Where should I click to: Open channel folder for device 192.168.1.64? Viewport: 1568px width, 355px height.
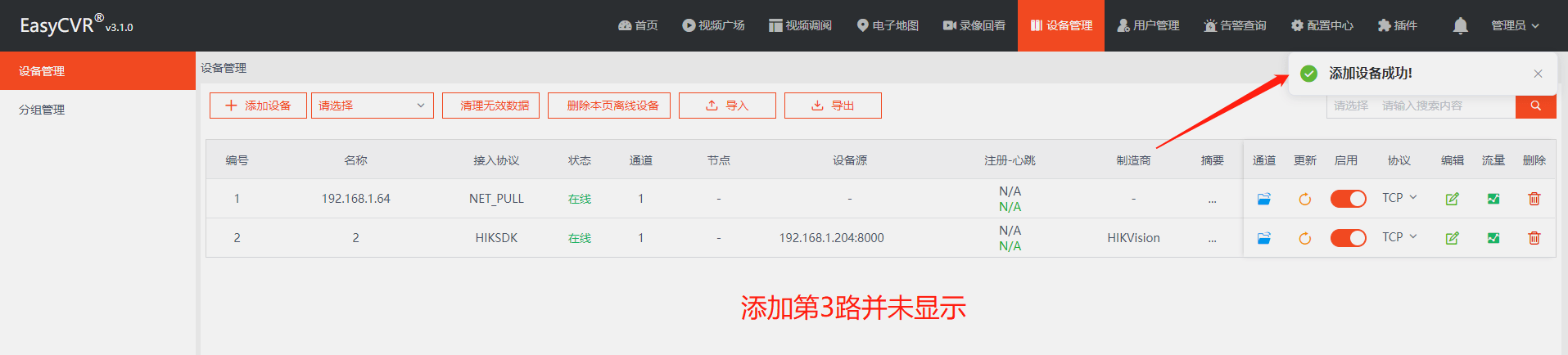1263,199
